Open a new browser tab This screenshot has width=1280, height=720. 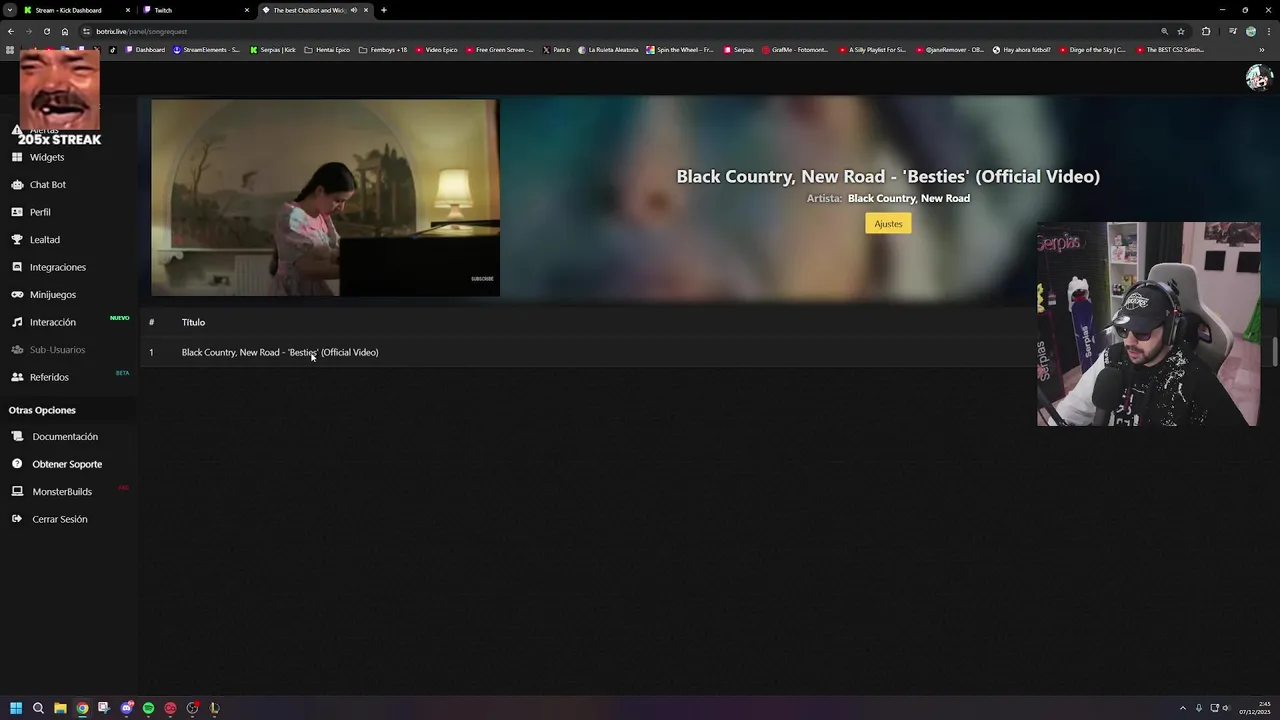pyautogui.click(x=383, y=10)
